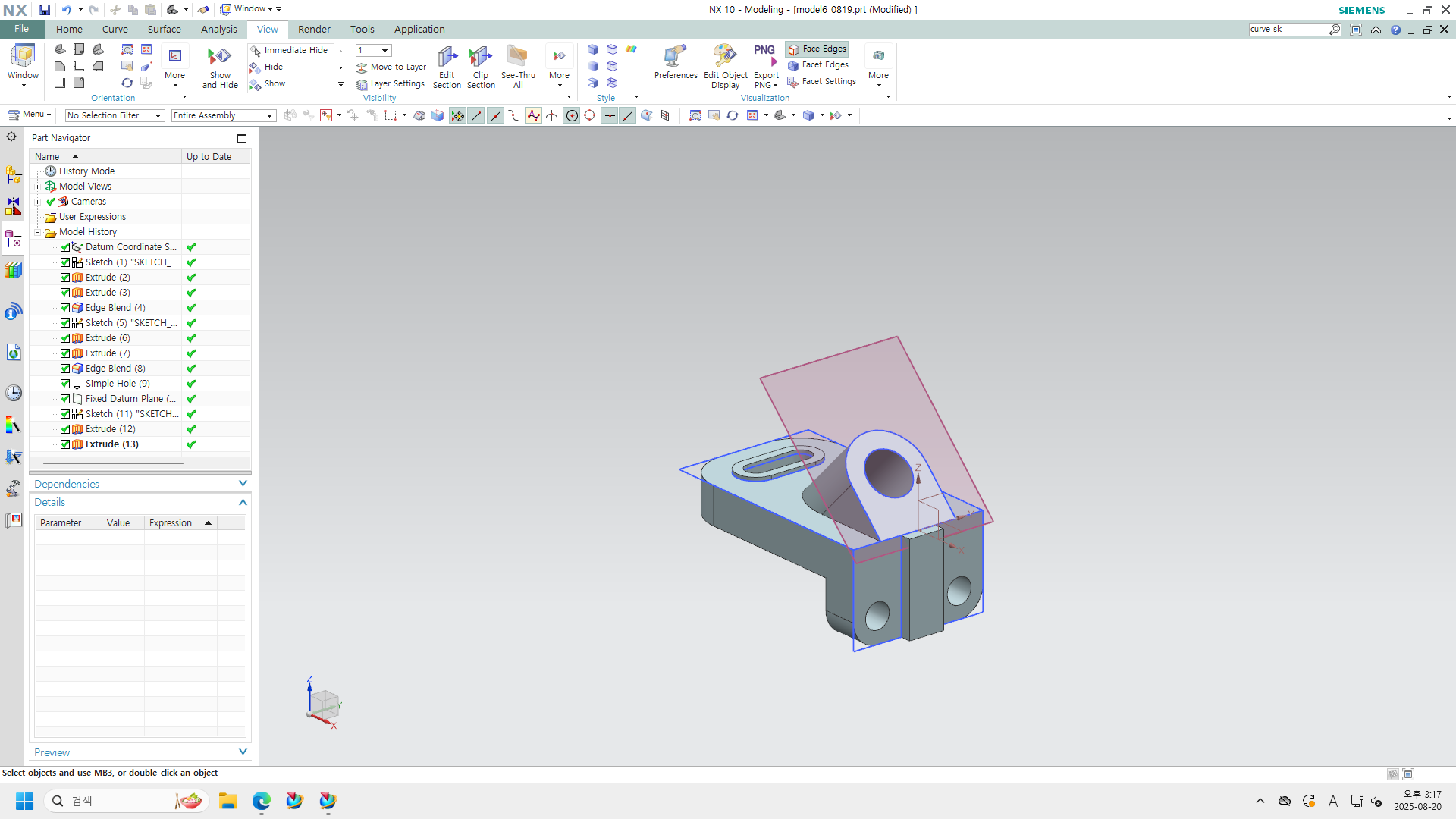Toggle Extrude (12) feature checkbox

(x=65, y=429)
